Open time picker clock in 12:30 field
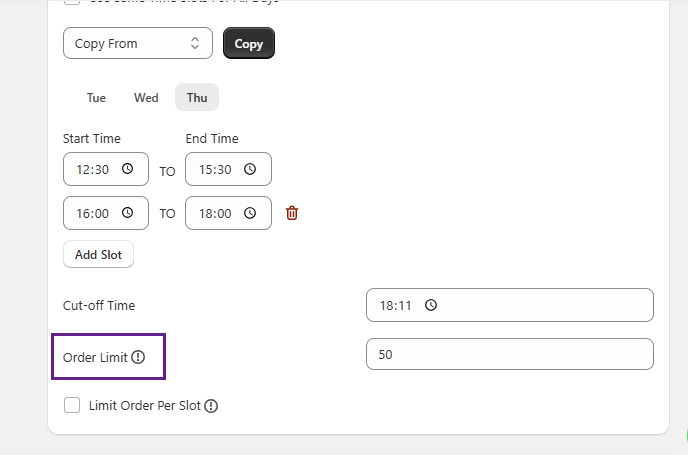 (x=127, y=169)
